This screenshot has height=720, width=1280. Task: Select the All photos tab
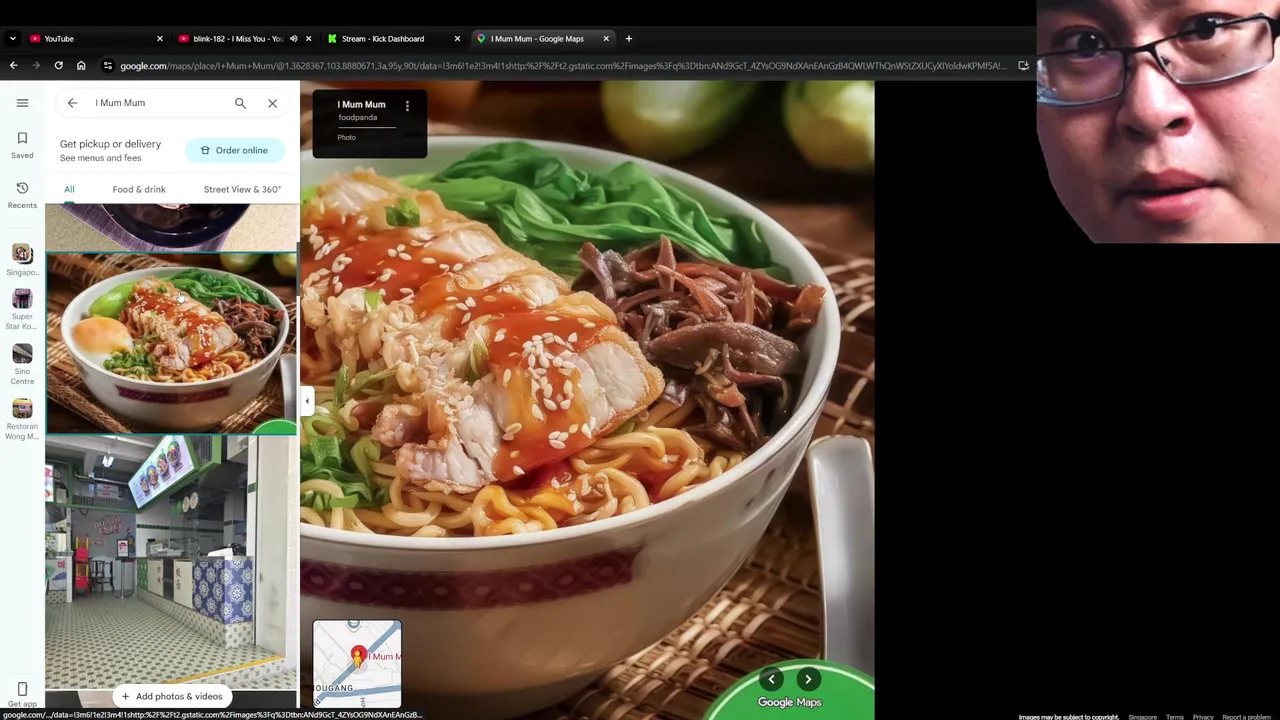click(69, 189)
